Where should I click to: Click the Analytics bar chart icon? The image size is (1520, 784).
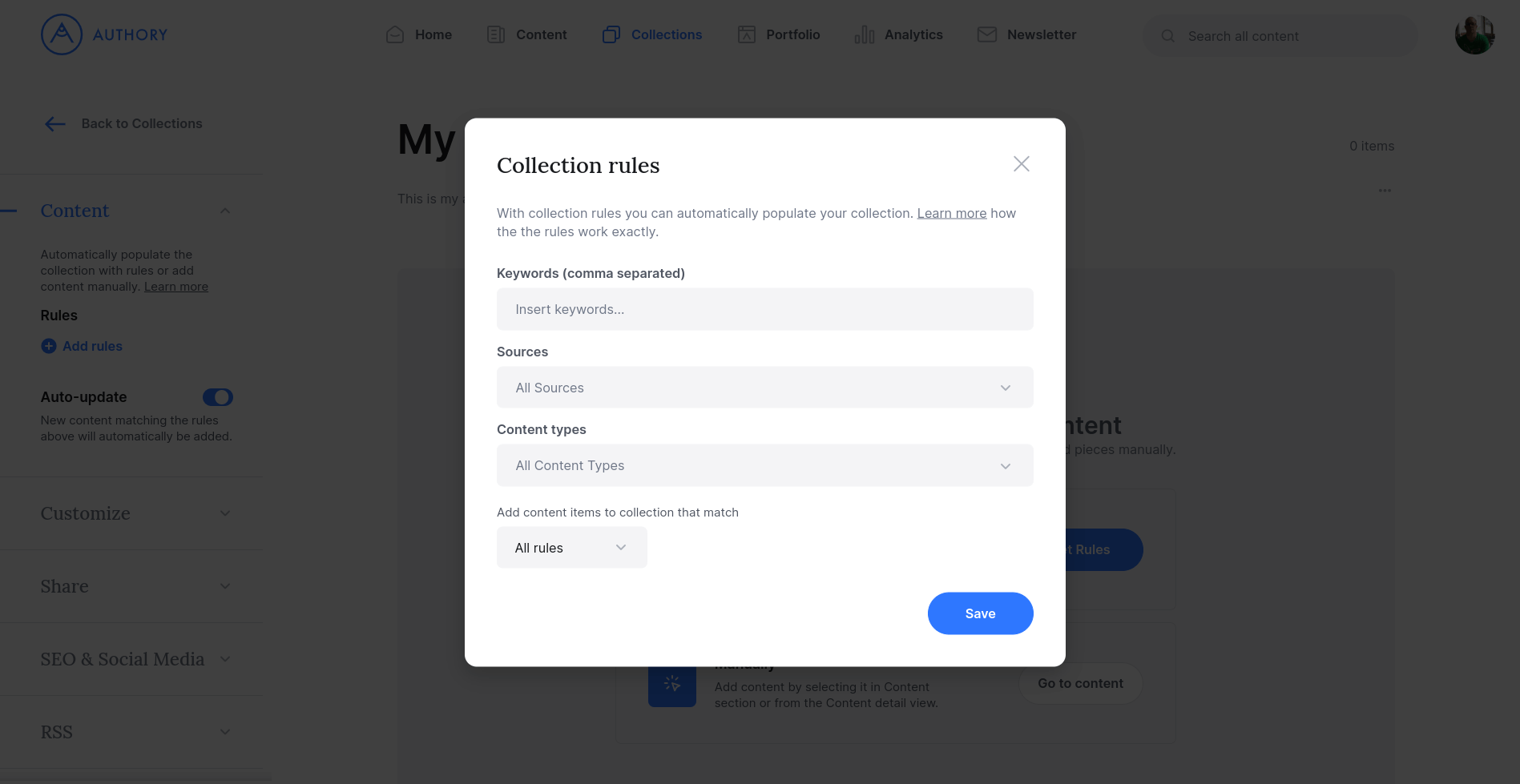point(865,34)
